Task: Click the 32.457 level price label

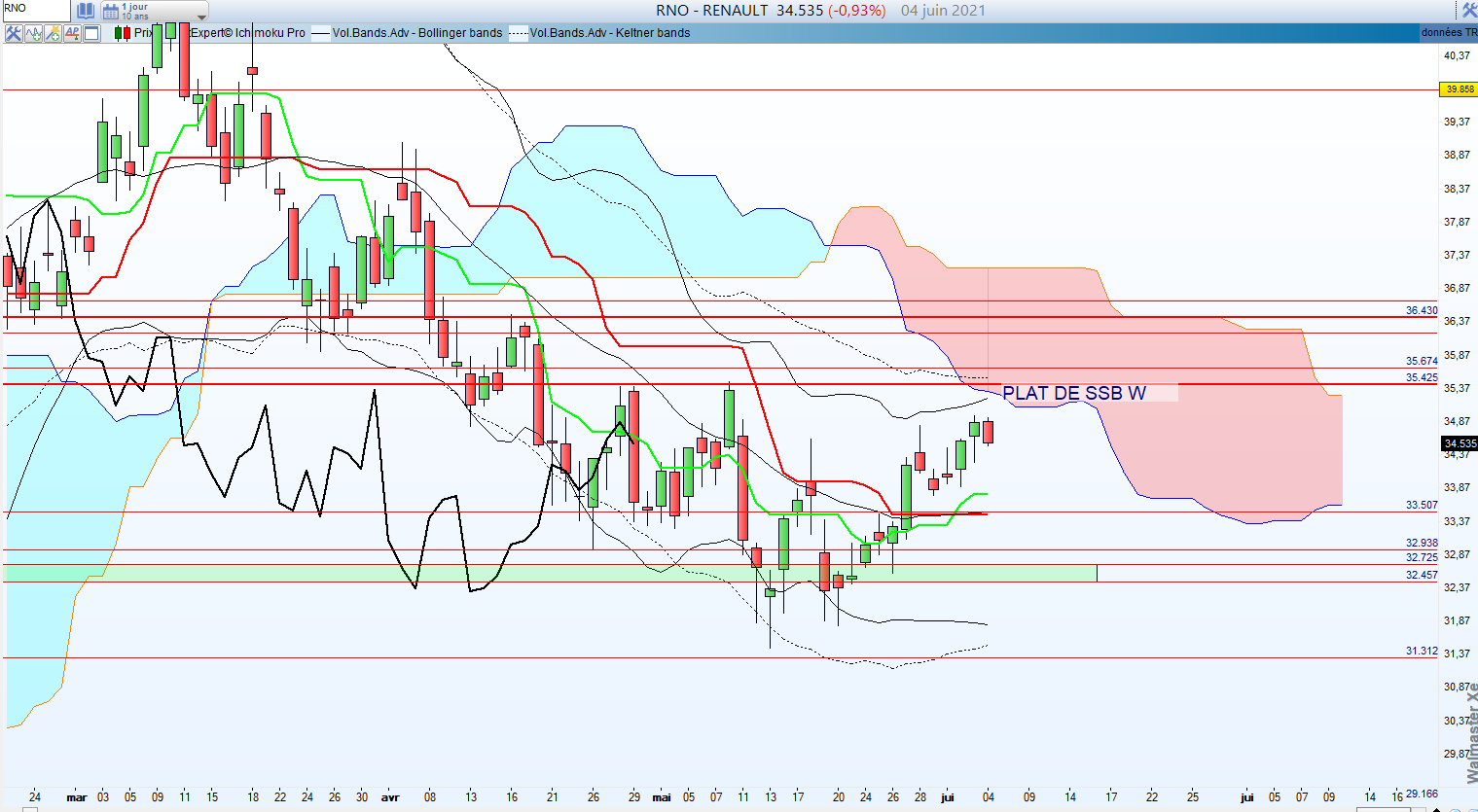Action: pyautogui.click(x=1422, y=576)
